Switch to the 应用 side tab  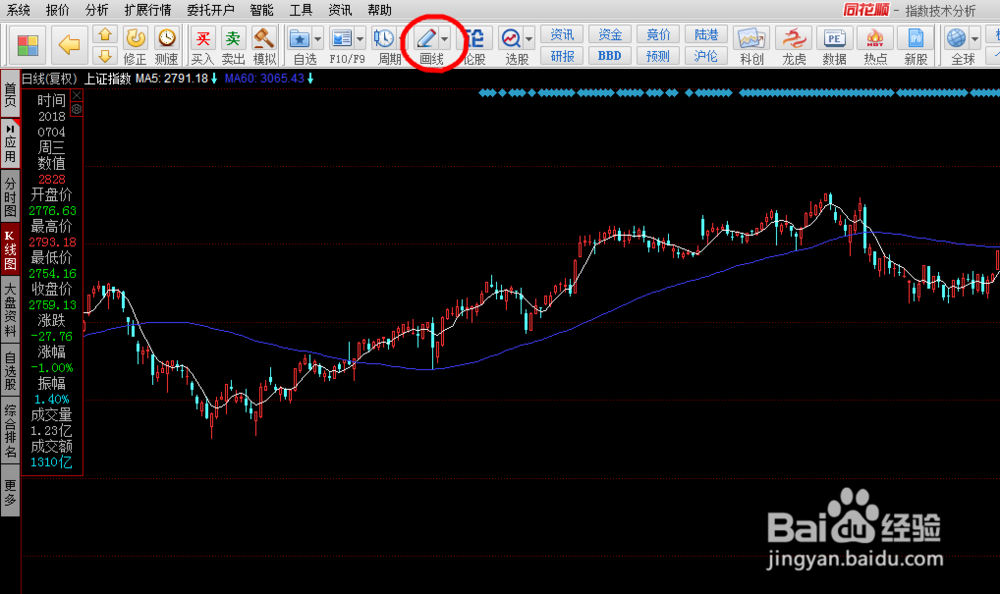(10, 143)
